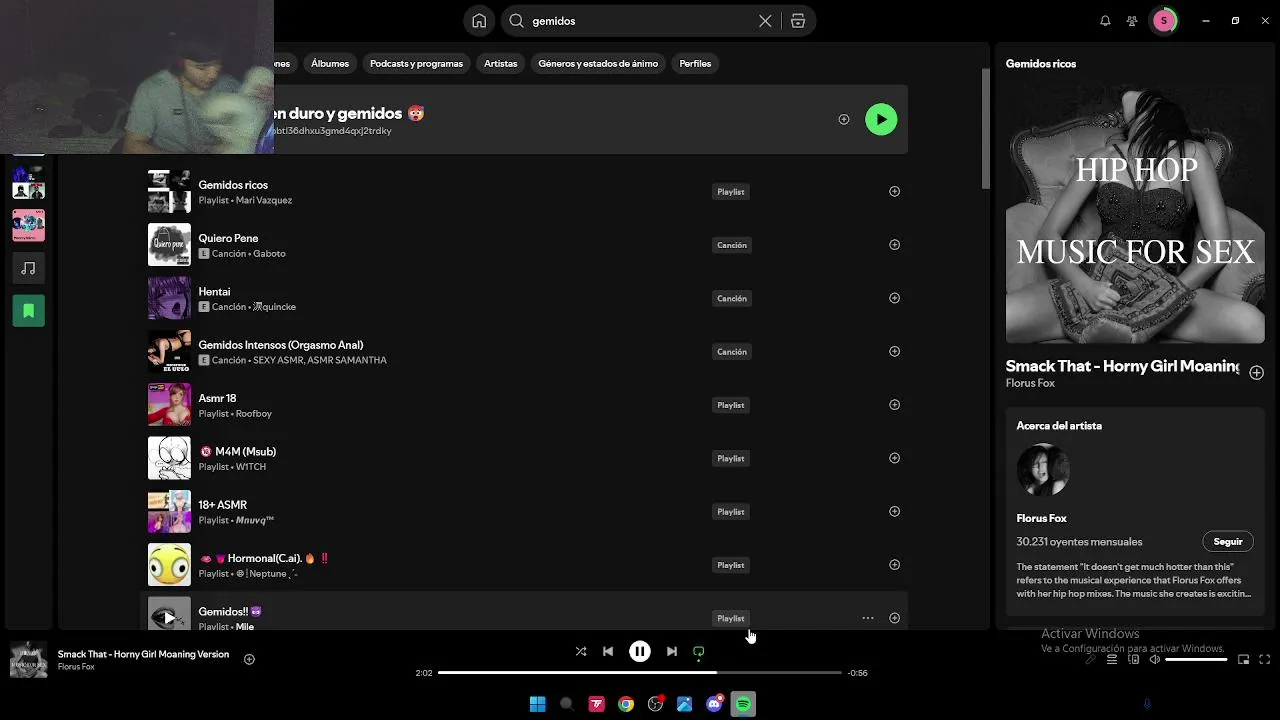Enter full screen mode

(x=1265, y=660)
